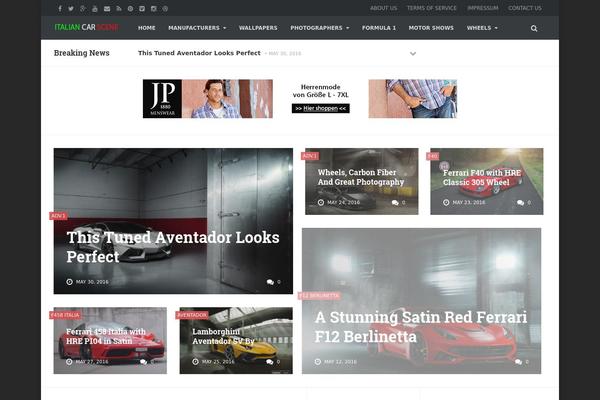Open the Motor Shows menu item
This screenshot has width=600, height=400.
[x=431, y=28]
